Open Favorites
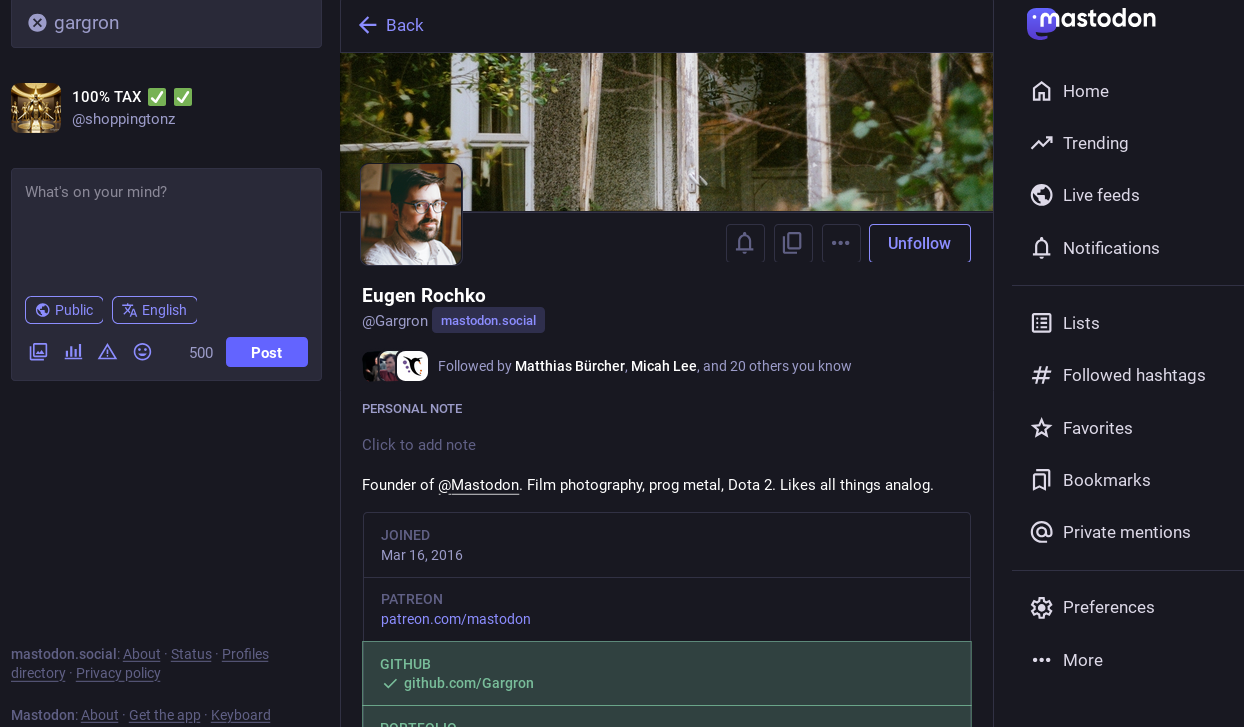Viewport: 1244px width, 727px height. pyautogui.click(x=1083, y=428)
